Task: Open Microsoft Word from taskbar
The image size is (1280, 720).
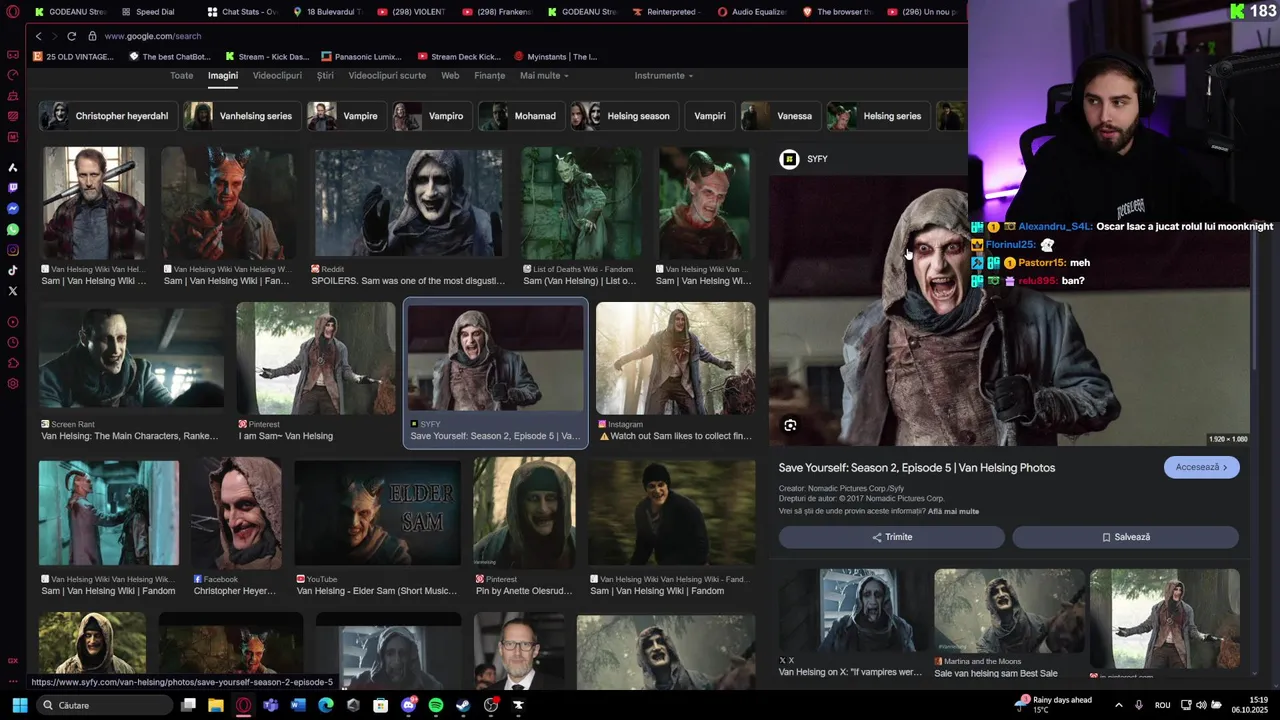Action: pos(298,705)
